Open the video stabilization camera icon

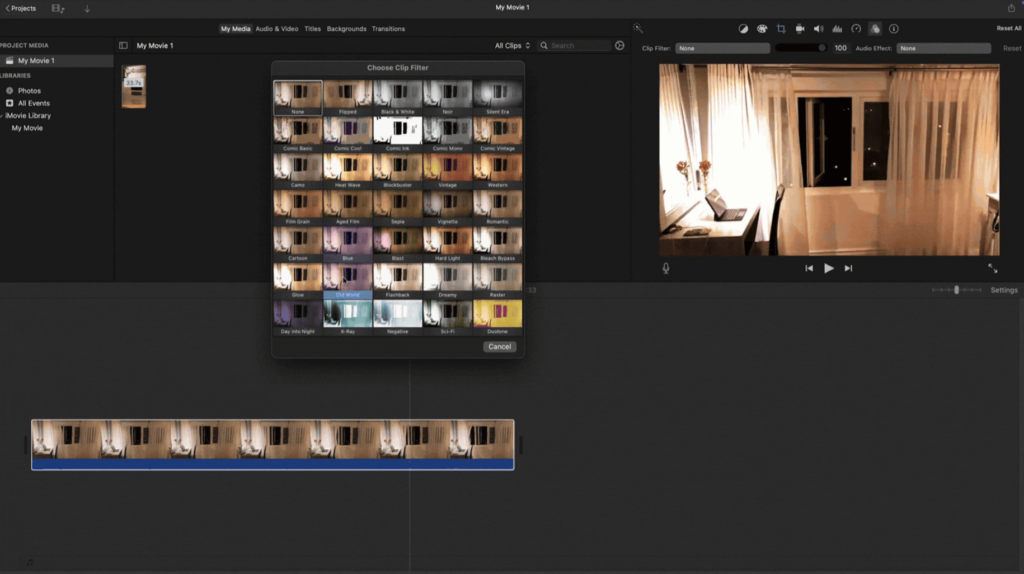click(799, 29)
